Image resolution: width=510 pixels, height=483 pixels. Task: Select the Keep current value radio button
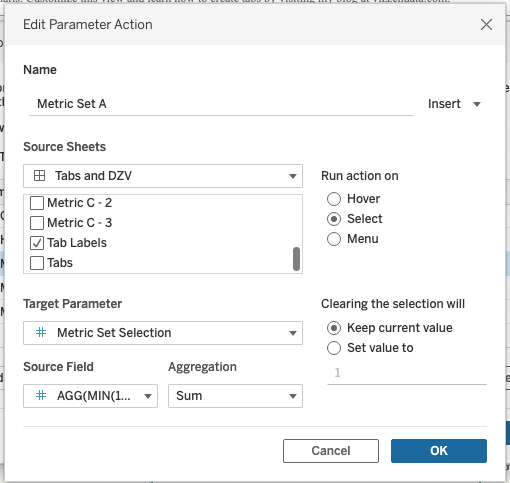[x=334, y=328]
